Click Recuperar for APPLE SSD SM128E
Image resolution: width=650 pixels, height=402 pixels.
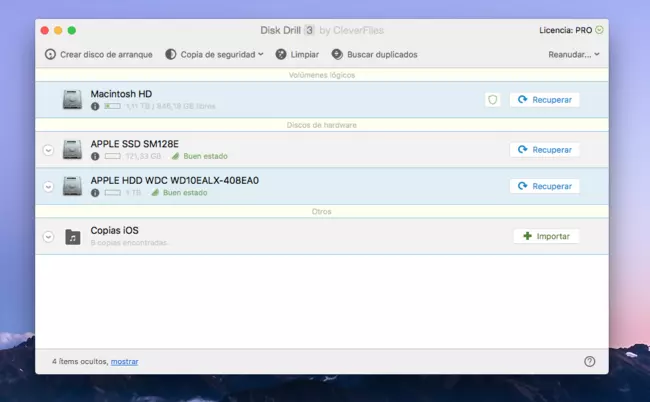coord(544,150)
